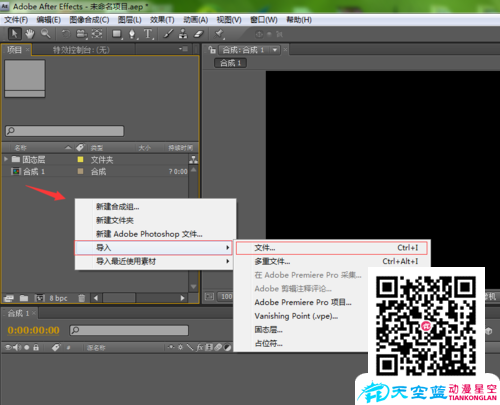Toggle the composition viewer lock icon
The width and height of the screenshot is (500, 405).
[212, 50]
